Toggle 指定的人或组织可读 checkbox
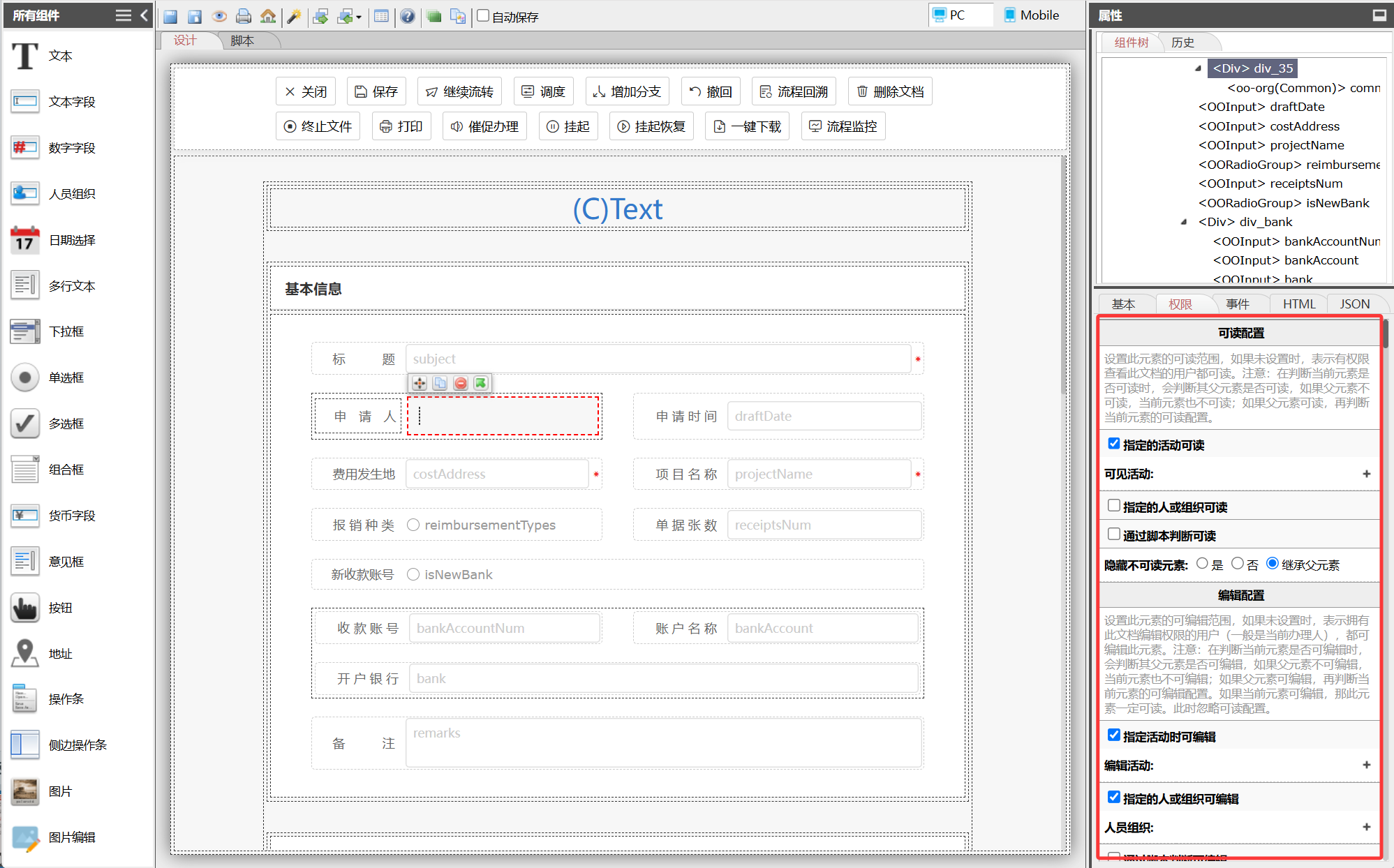Image resolution: width=1394 pixels, height=868 pixels. click(x=1114, y=506)
